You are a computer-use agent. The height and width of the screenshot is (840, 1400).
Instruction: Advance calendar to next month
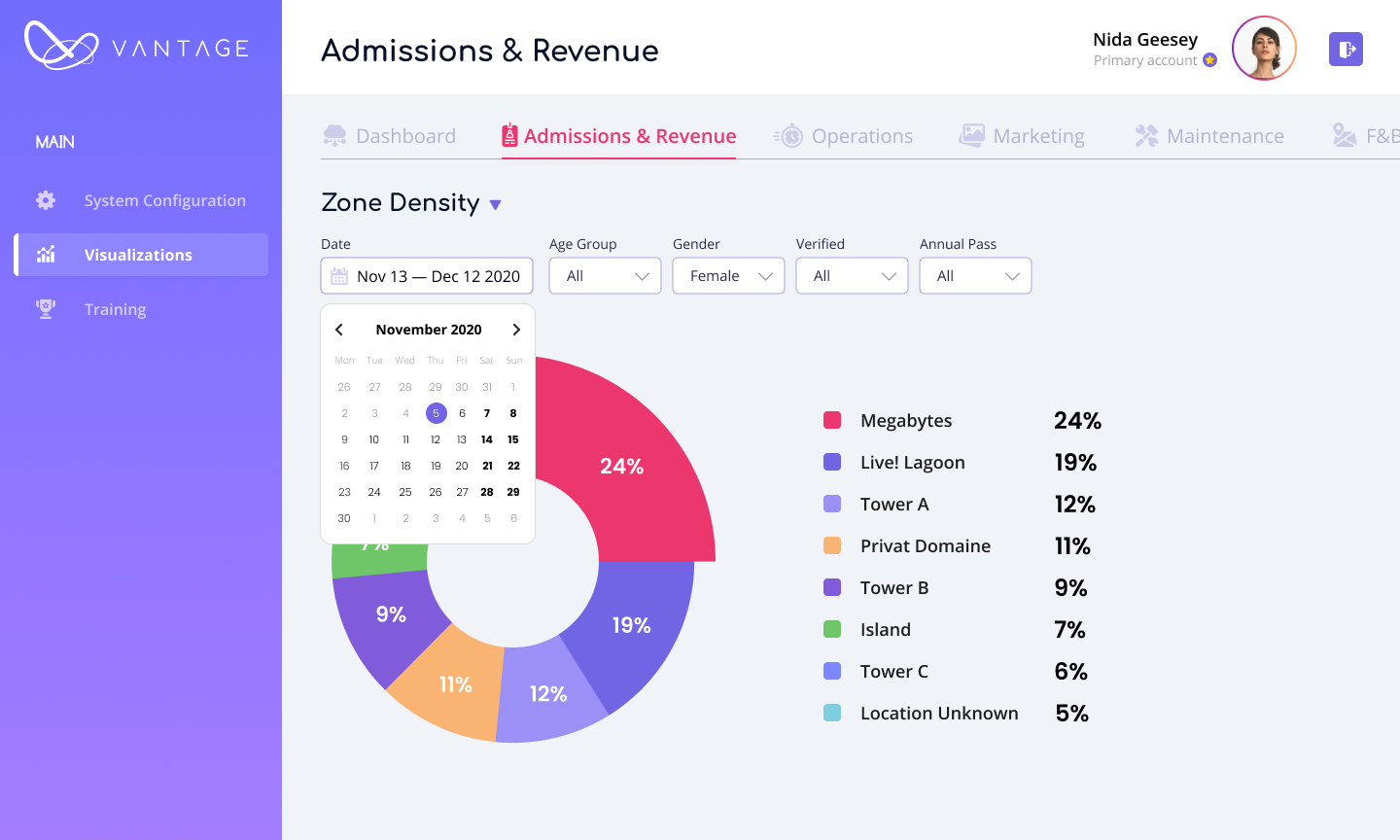click(516, 330)
